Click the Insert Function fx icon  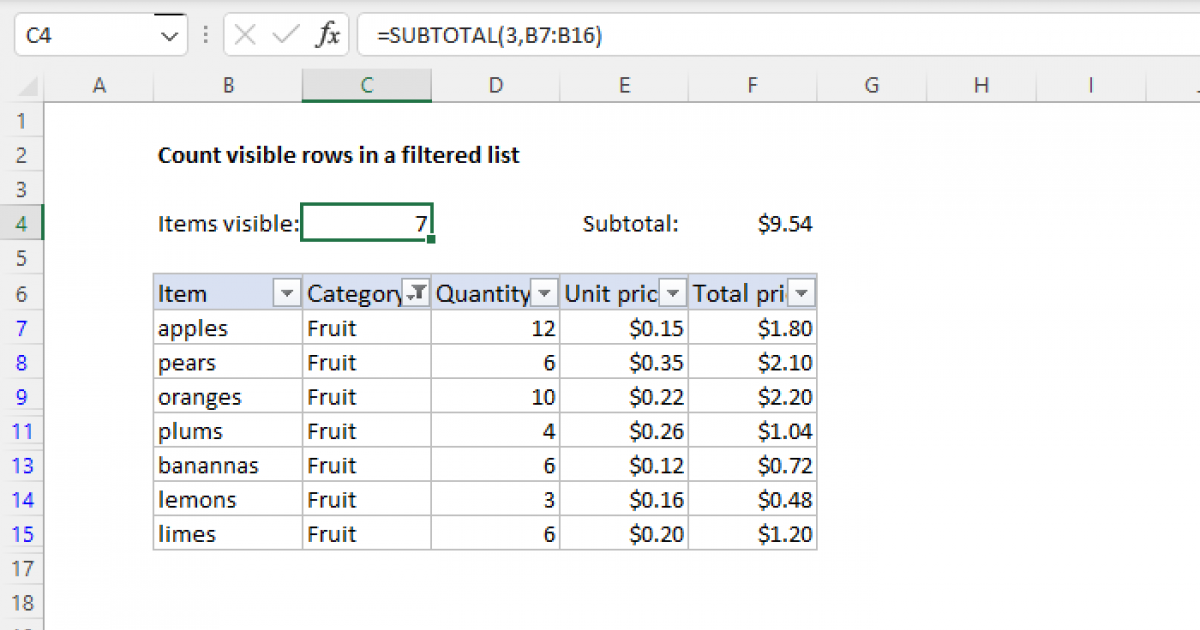pyautogui.click(x=327, y=36)
